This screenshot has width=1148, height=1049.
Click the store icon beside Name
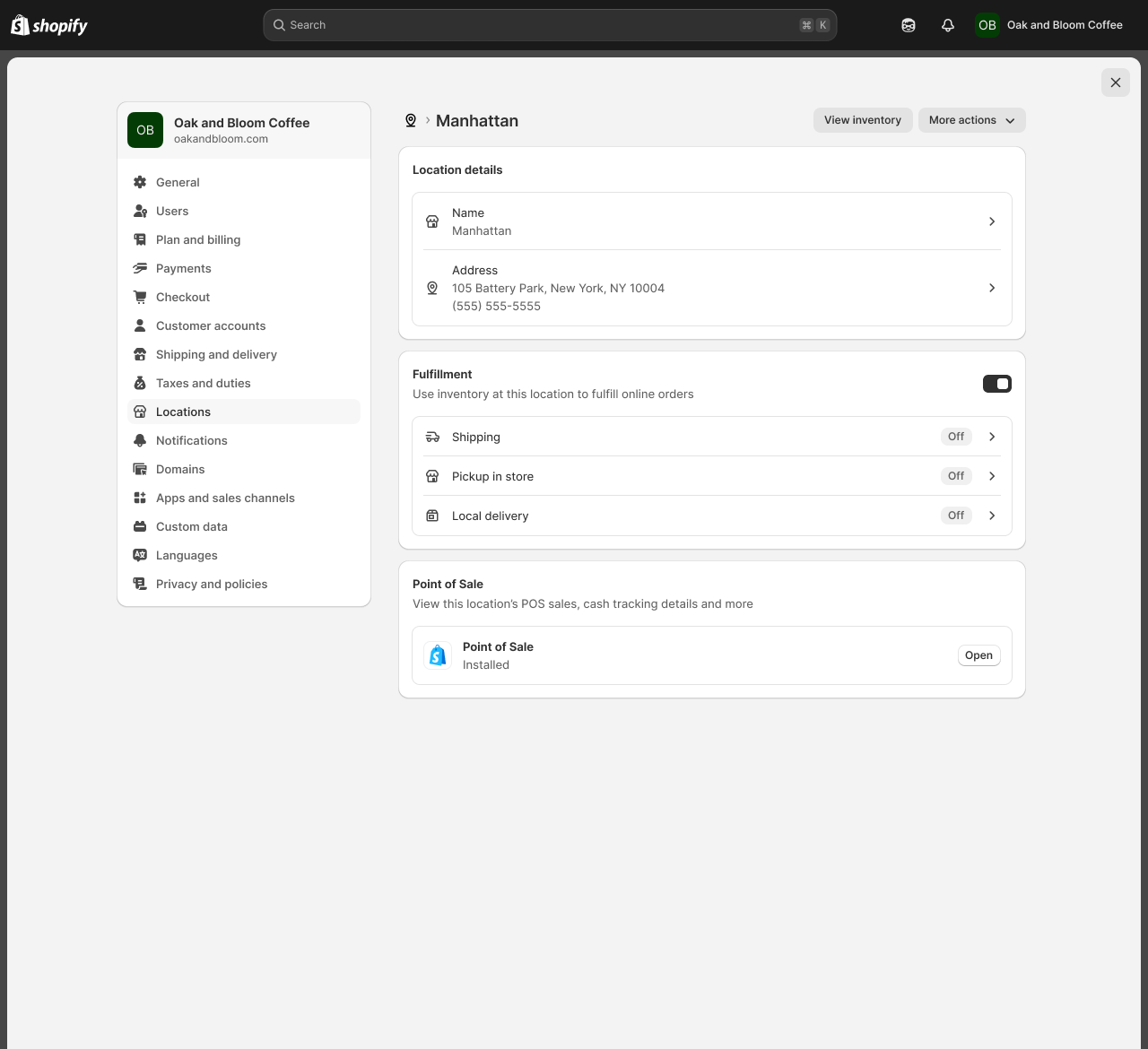click(432, 221)
